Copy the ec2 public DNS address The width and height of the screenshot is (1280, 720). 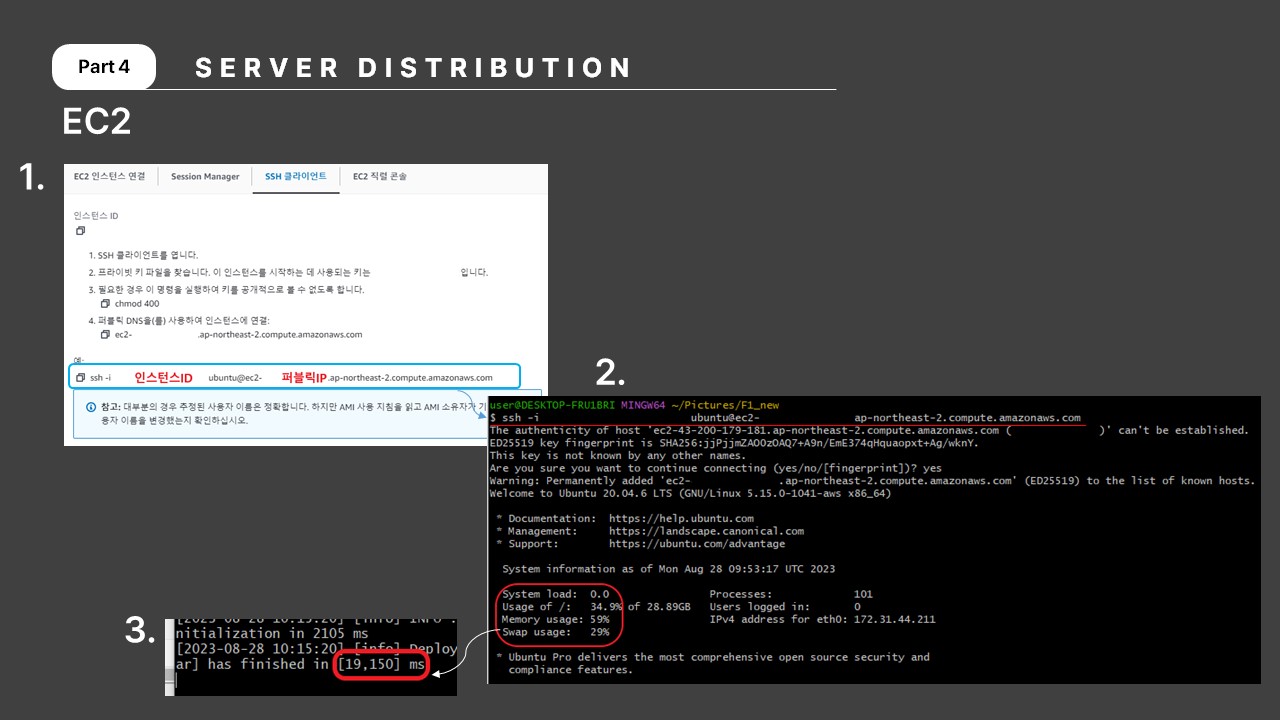coord(105,334)
